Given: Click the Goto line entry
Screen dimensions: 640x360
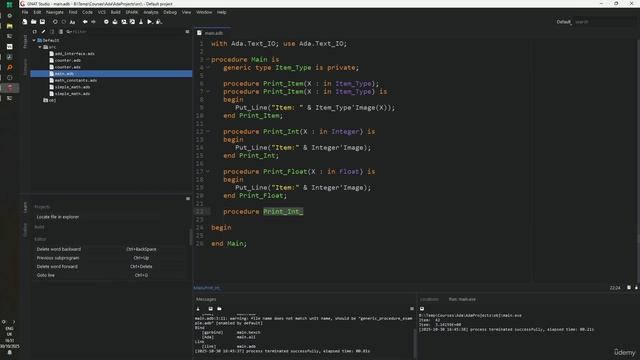Looking at the screenshot, I should coord(45,275).
